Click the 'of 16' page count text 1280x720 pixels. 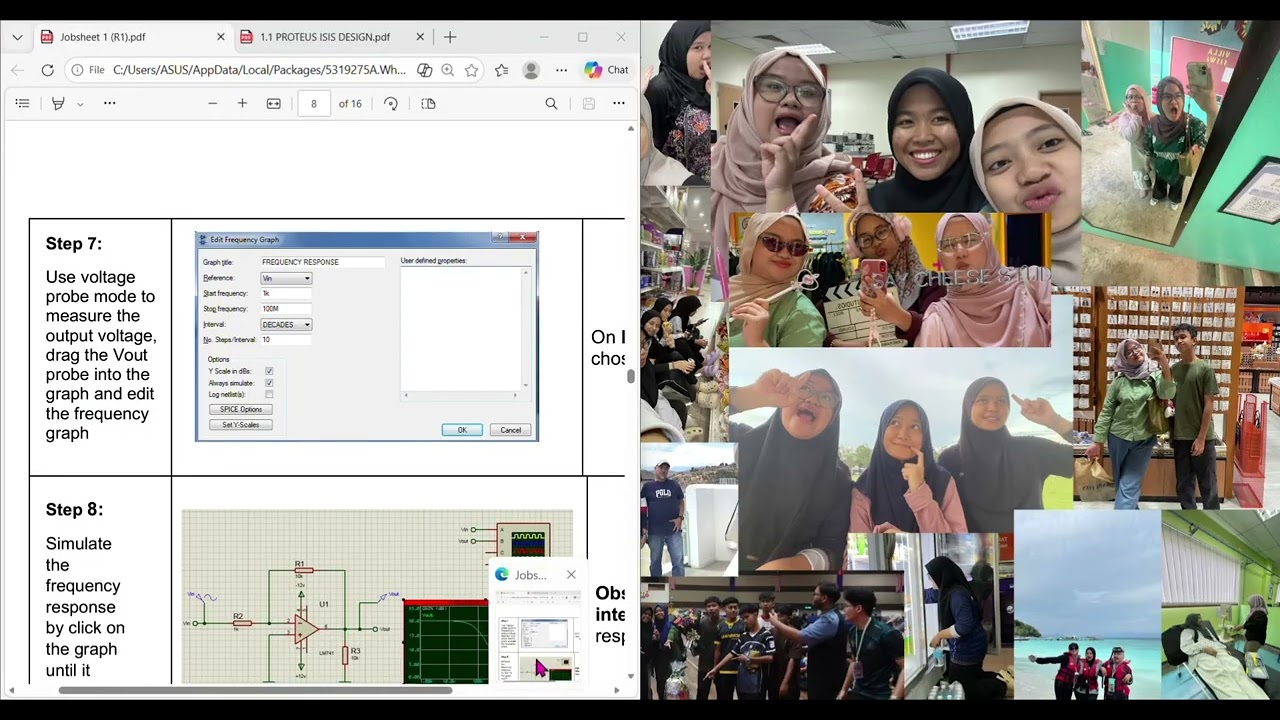[x=350, y=104]
